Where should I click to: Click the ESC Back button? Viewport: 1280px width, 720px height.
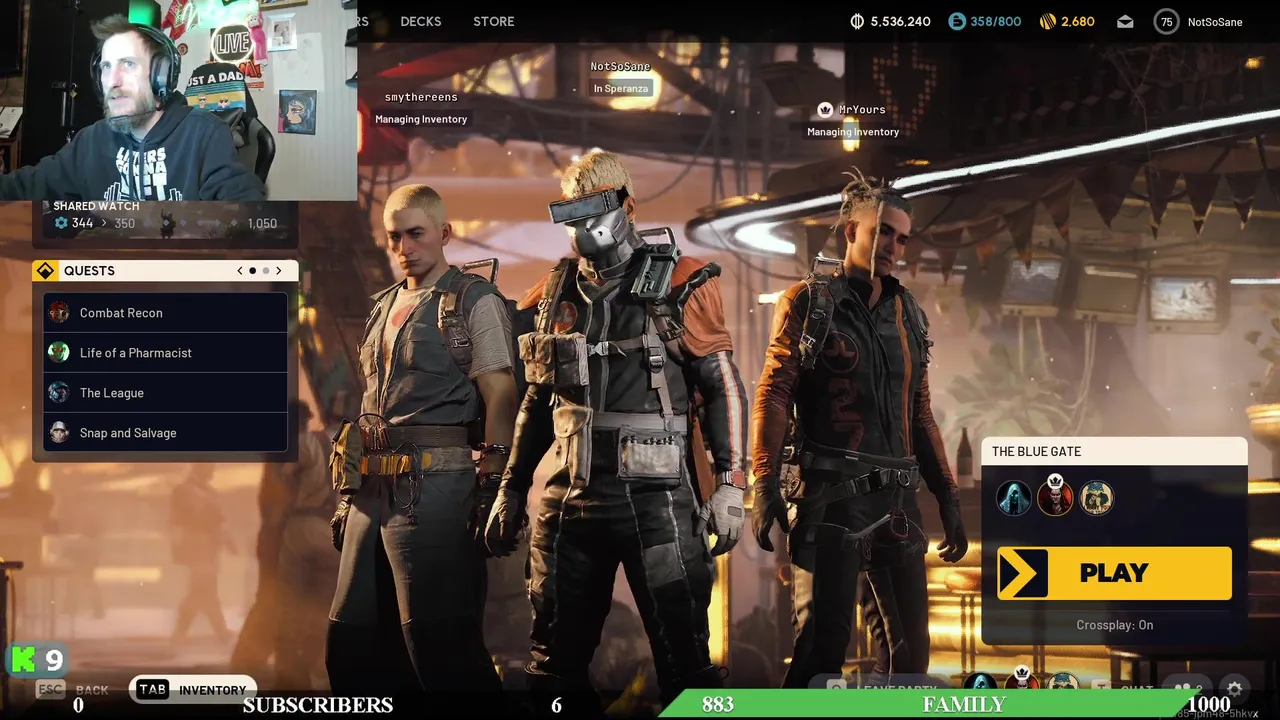(72, 690)
